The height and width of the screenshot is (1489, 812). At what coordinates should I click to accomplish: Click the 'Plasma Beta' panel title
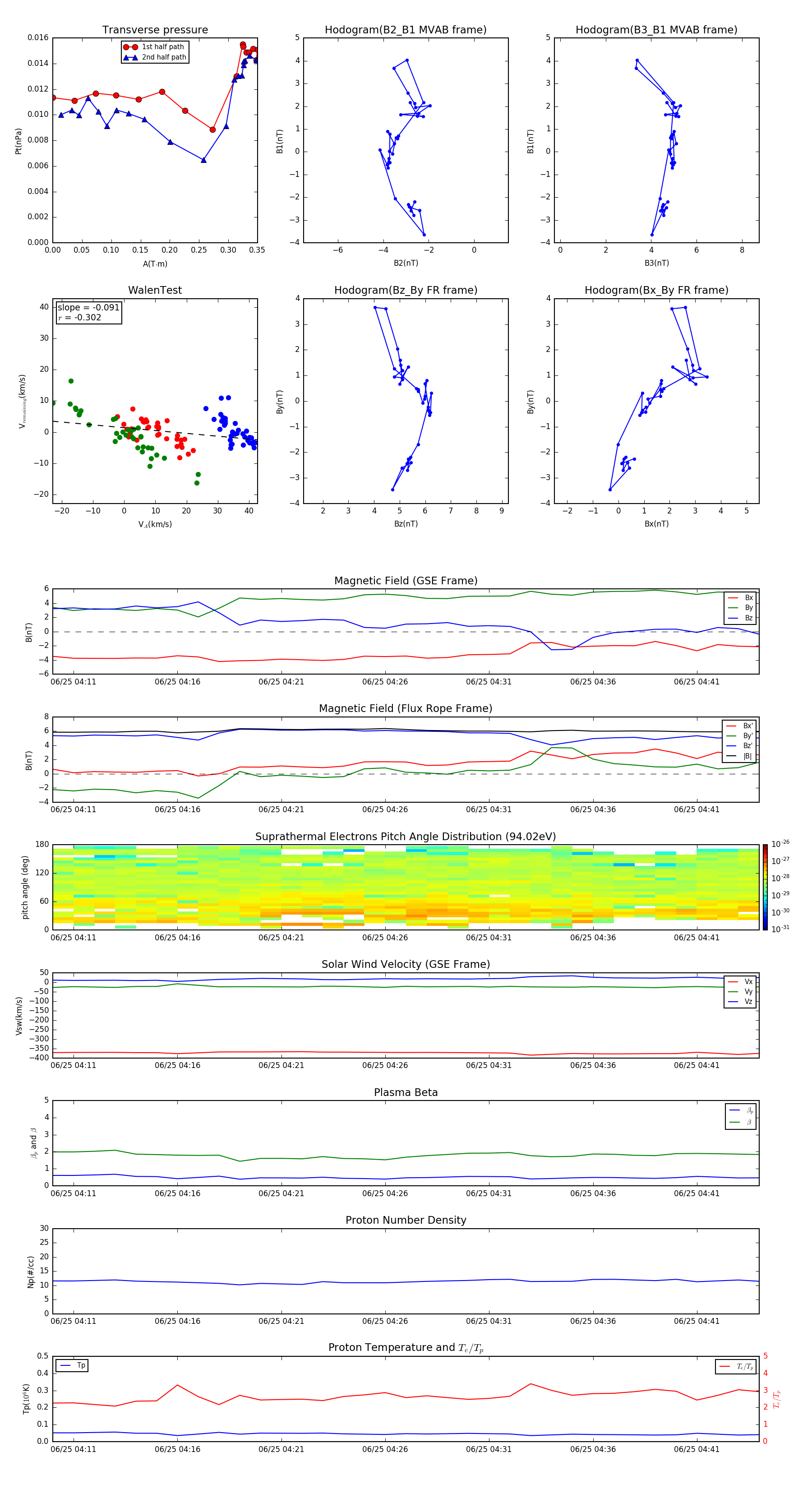coord(406,1092)
